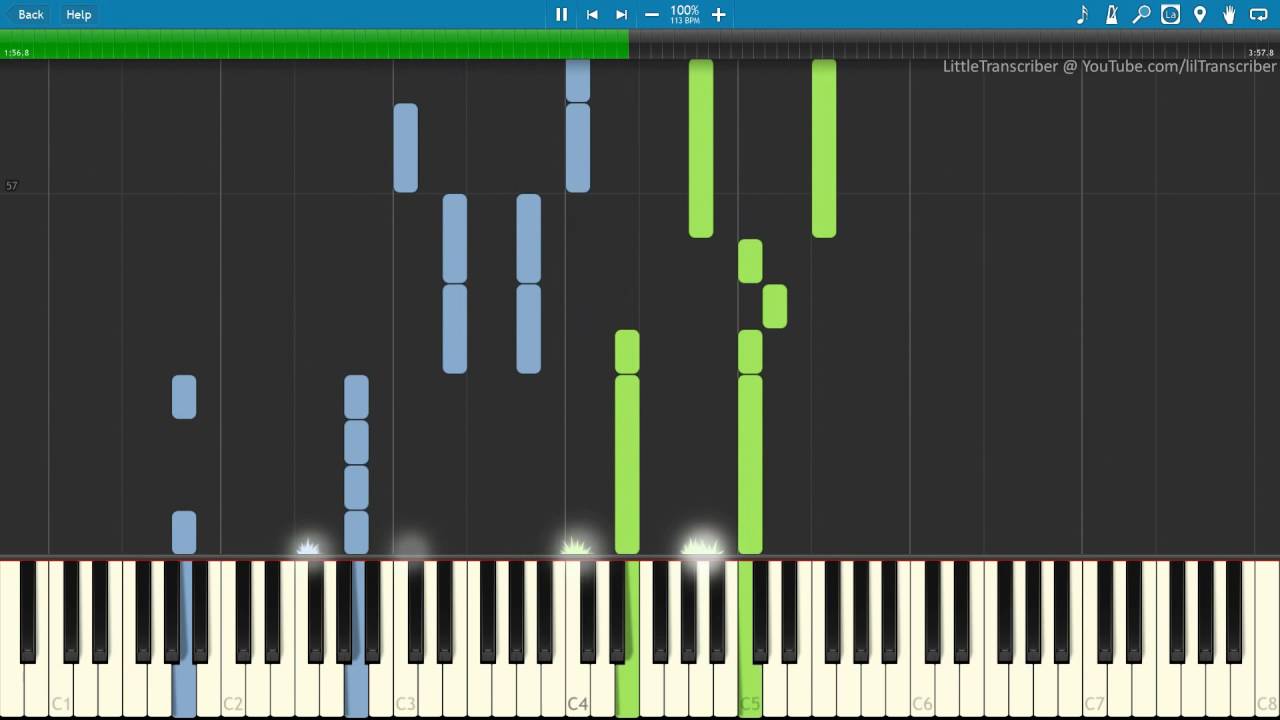Image resolution: width=1280 pixels, height=720 pixels.
Task: Increase playback speed with the plus button
Action: click(x=718, y=14)
